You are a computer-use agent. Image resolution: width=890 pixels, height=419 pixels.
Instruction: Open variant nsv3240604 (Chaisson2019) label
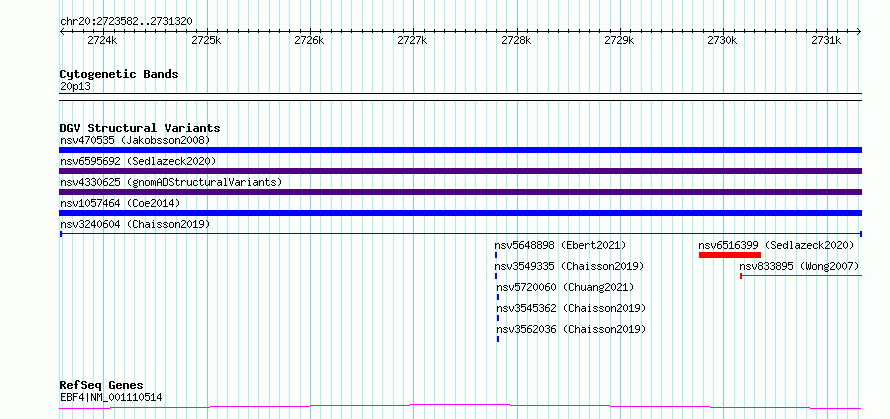[135, 224]
